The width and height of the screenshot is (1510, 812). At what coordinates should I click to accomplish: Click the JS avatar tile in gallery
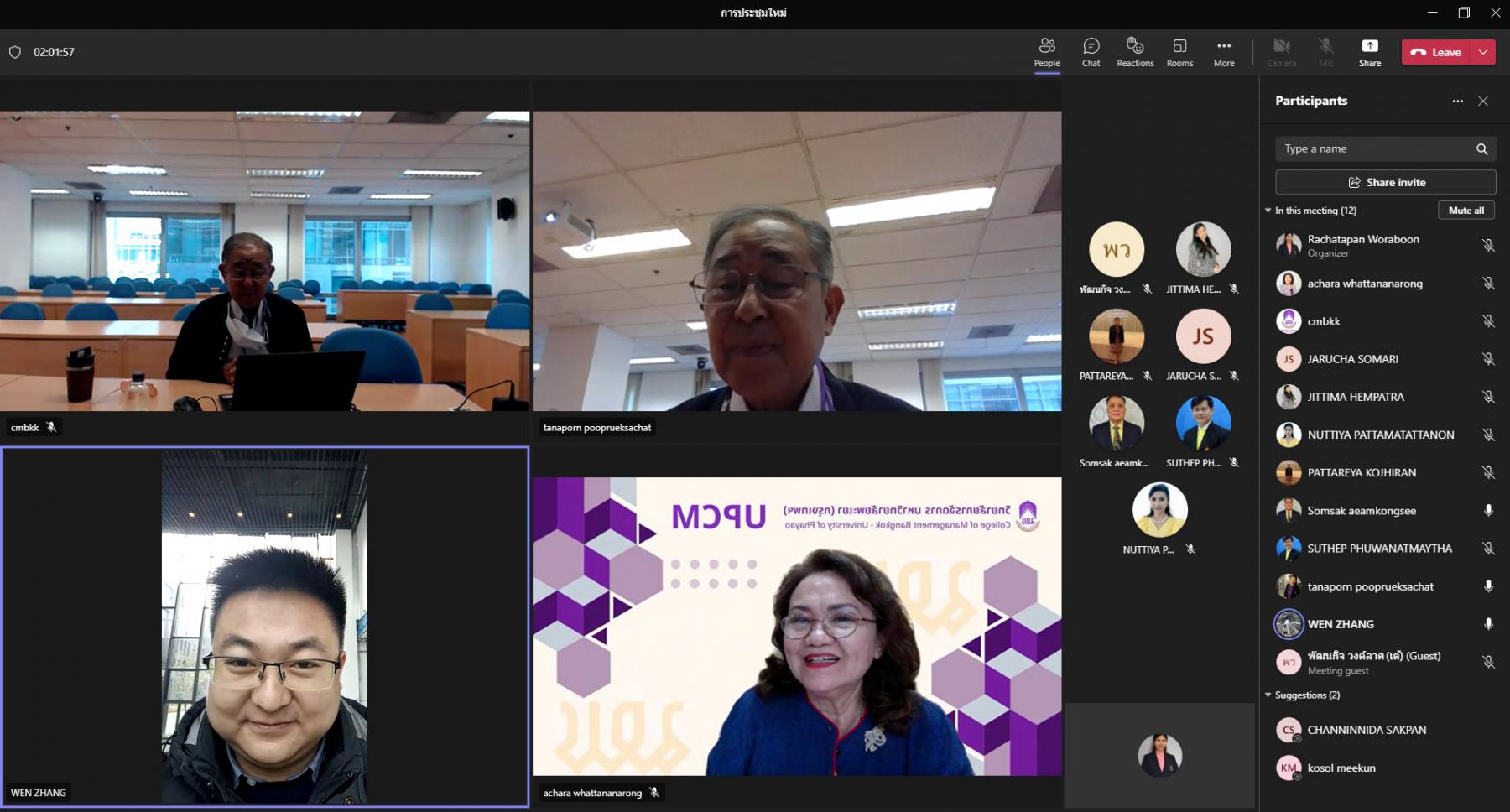click(1203, 336)
